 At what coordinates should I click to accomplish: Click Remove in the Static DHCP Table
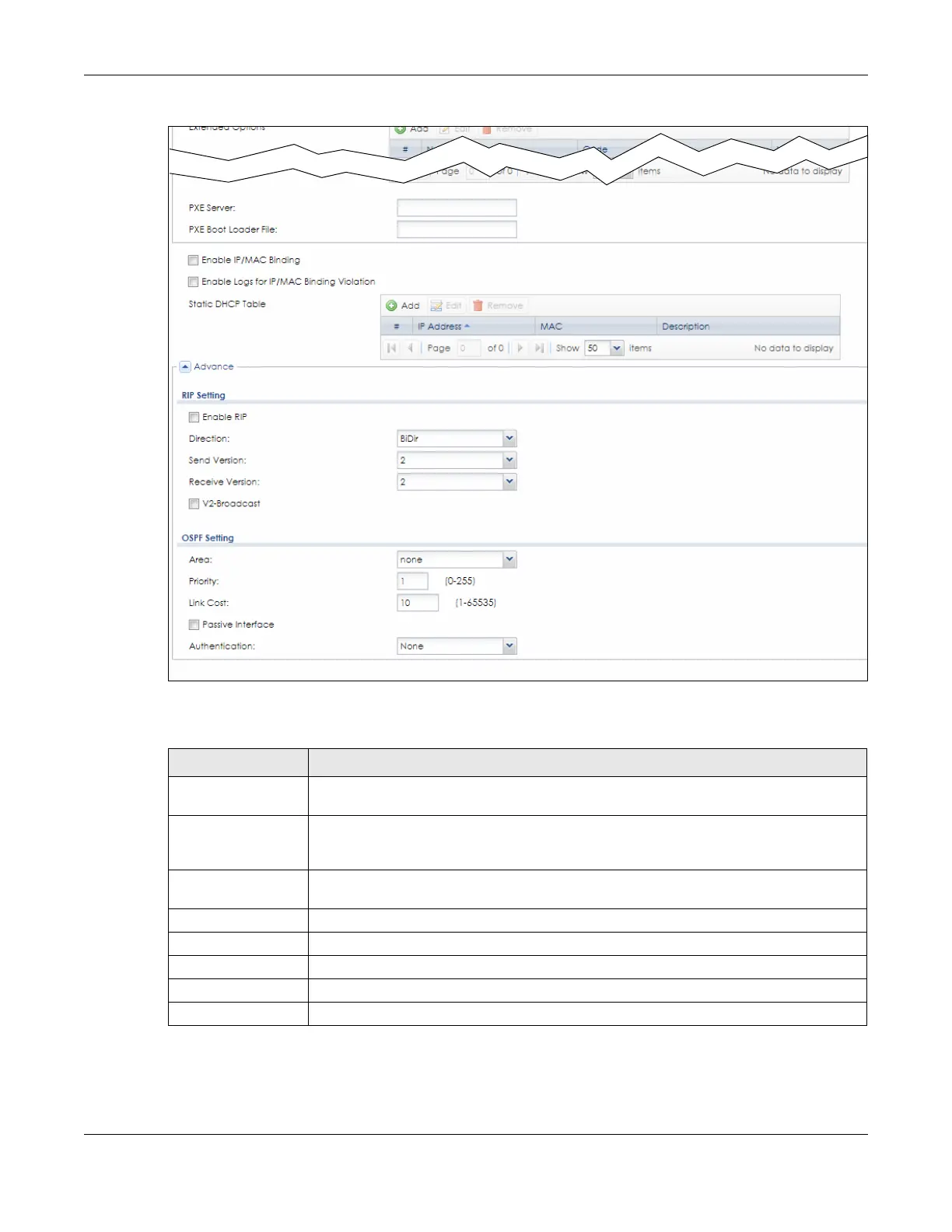tap(498, 306)
